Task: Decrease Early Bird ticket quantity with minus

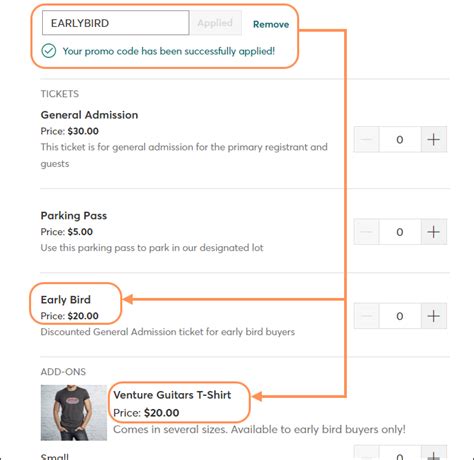Action: 367,316
